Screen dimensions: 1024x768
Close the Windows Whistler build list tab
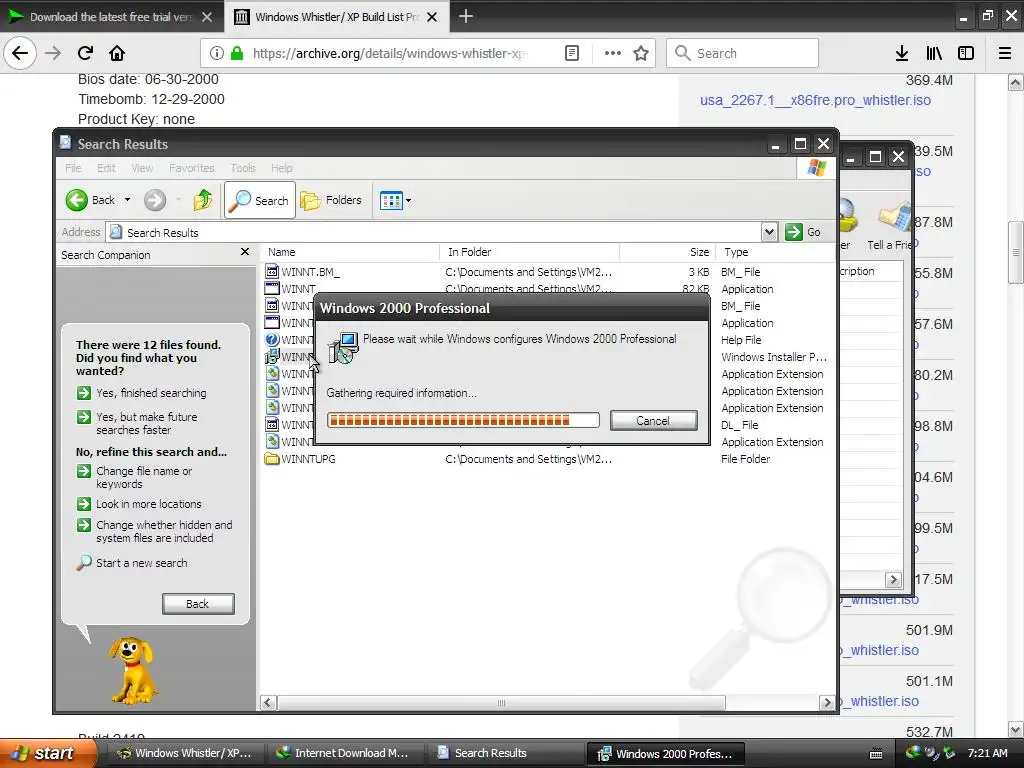tap(432, 17)
